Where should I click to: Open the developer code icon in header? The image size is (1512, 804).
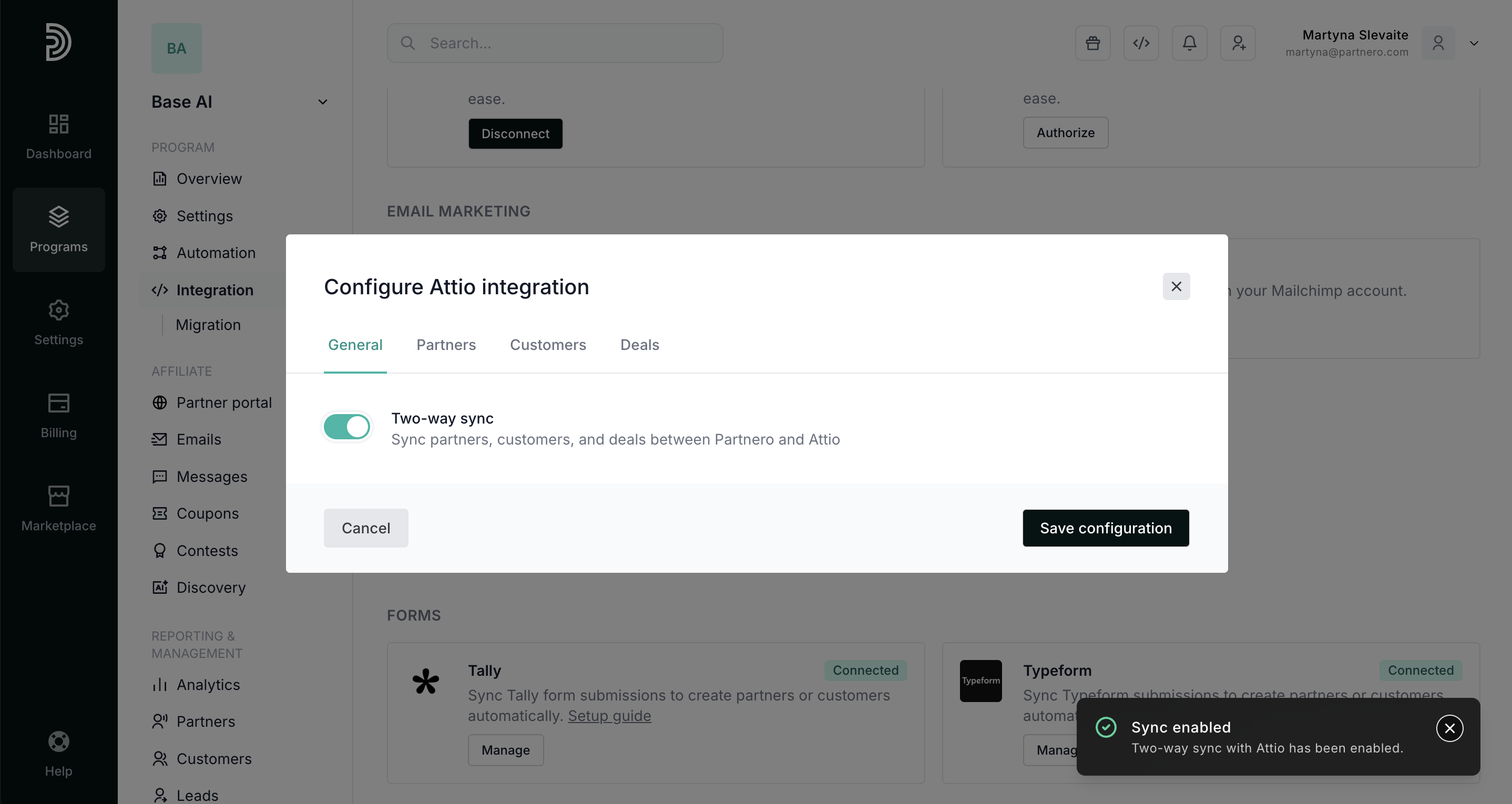(1140, 43)
